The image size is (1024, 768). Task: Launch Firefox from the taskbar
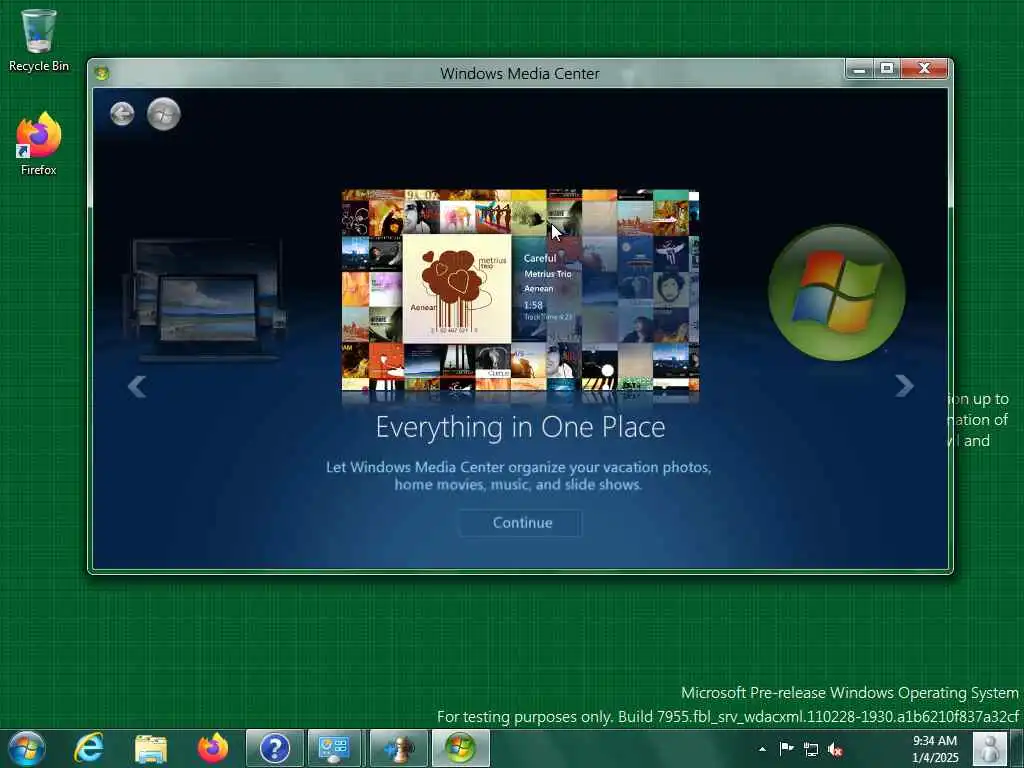point(213,748)
